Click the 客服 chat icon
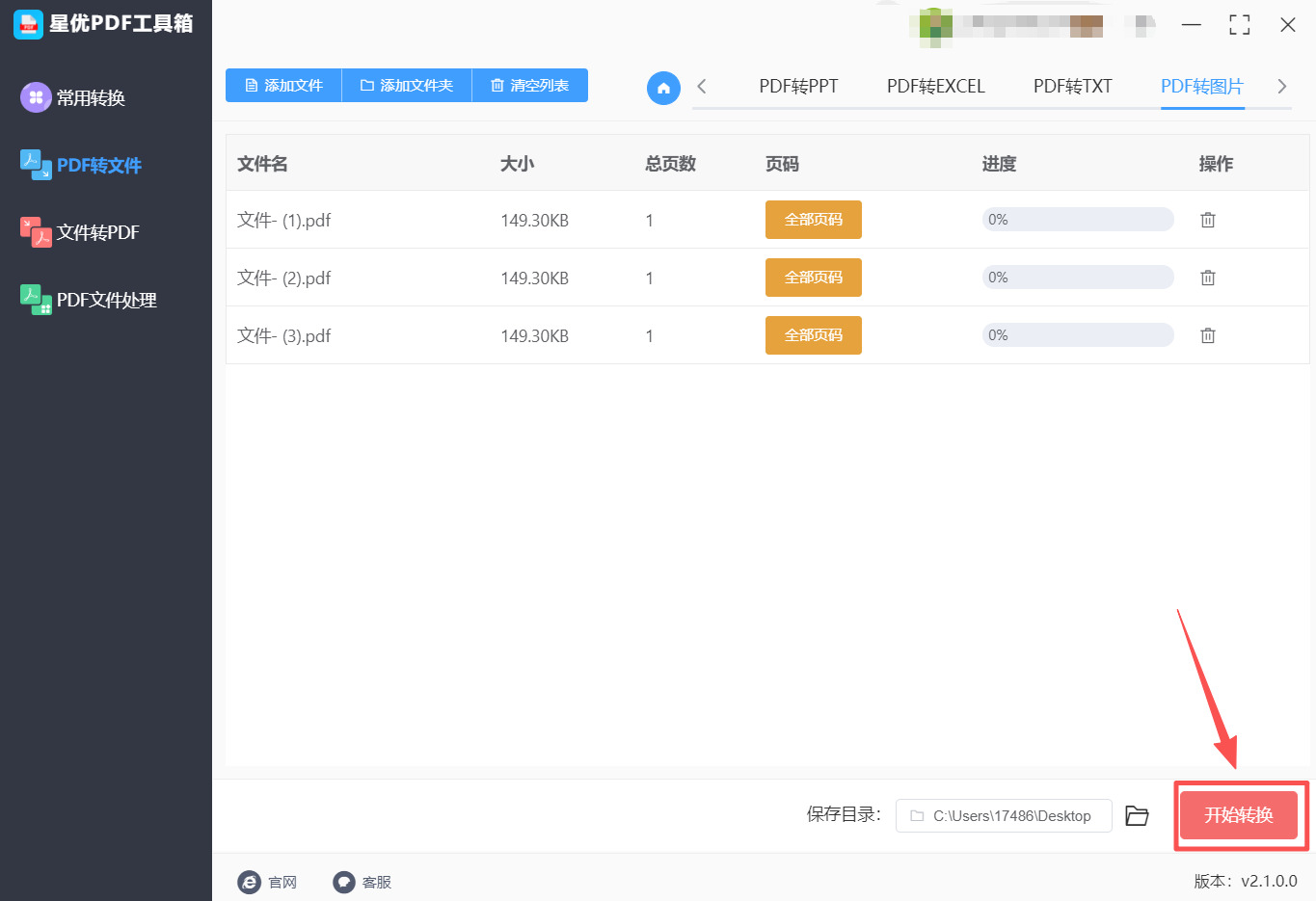 (x=344, y=882)
